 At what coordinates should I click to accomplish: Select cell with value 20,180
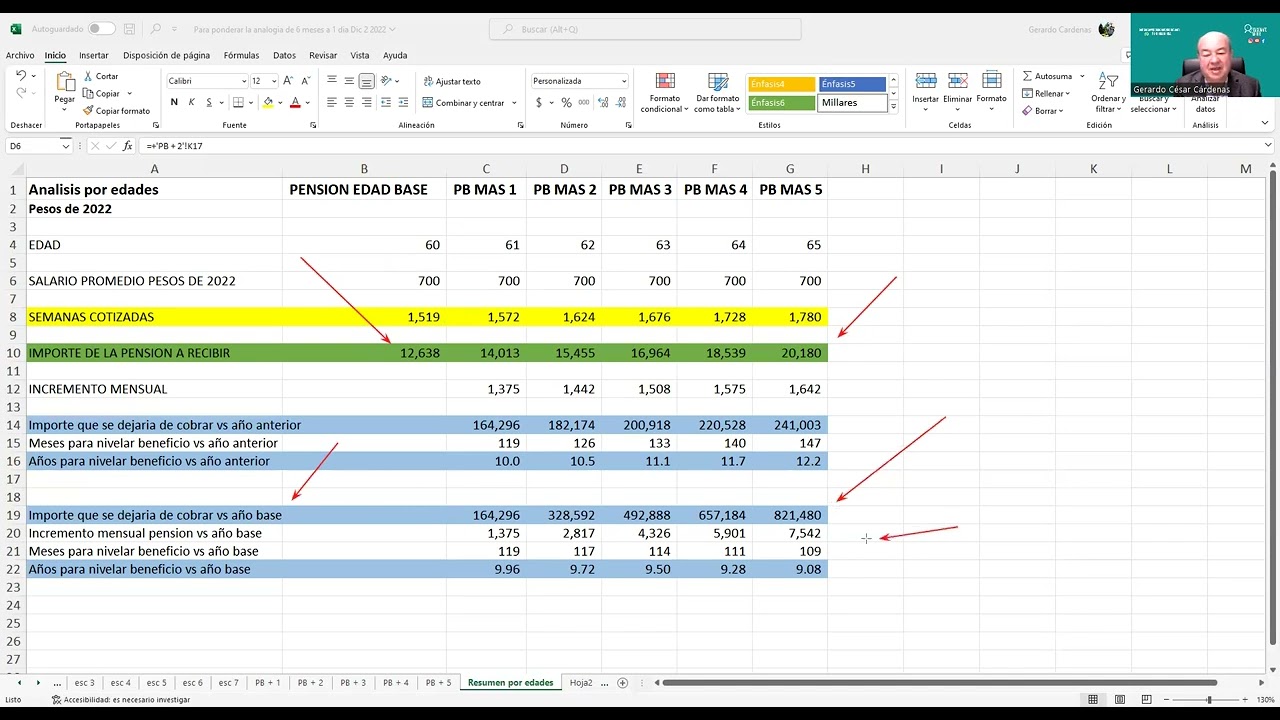click(x=790, y=353)
